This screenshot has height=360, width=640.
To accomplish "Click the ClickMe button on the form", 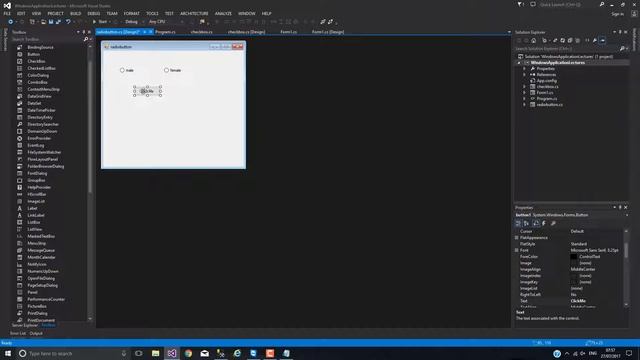I will [147, 91].
